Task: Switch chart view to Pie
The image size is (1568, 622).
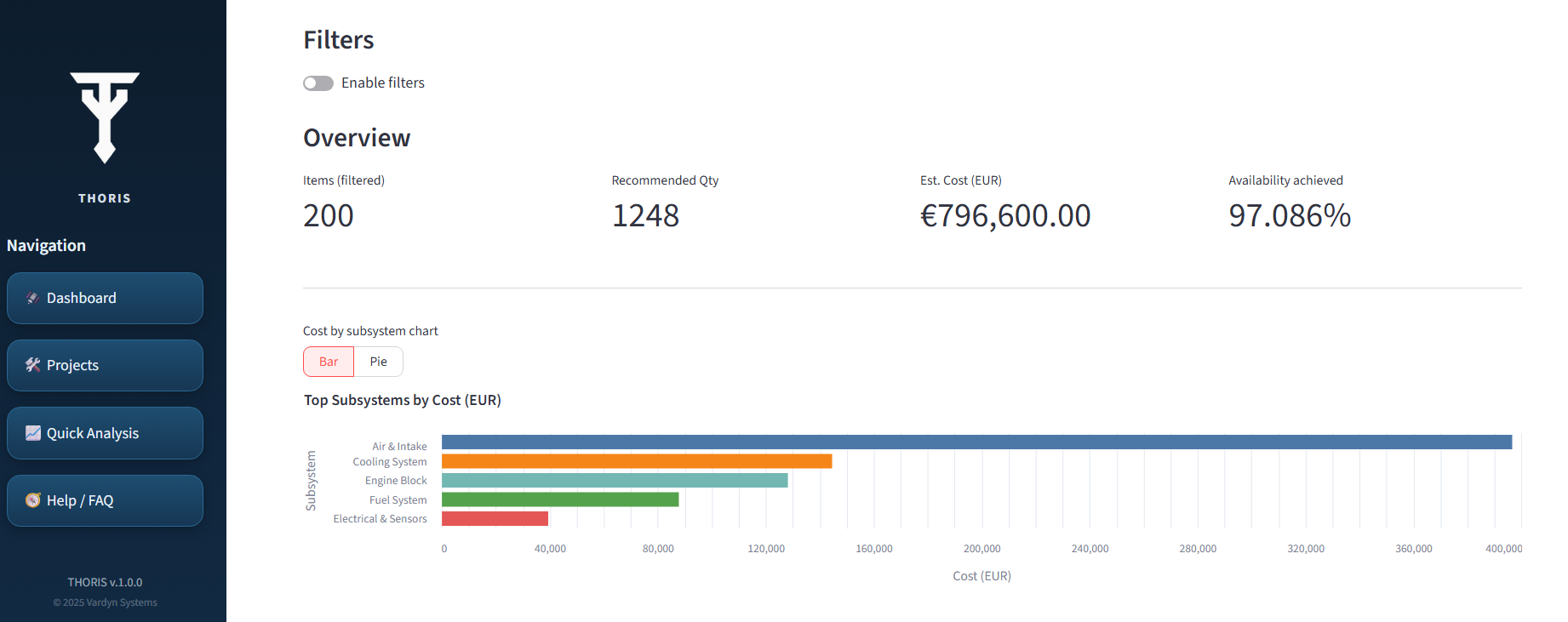Action: click(378, 362)
